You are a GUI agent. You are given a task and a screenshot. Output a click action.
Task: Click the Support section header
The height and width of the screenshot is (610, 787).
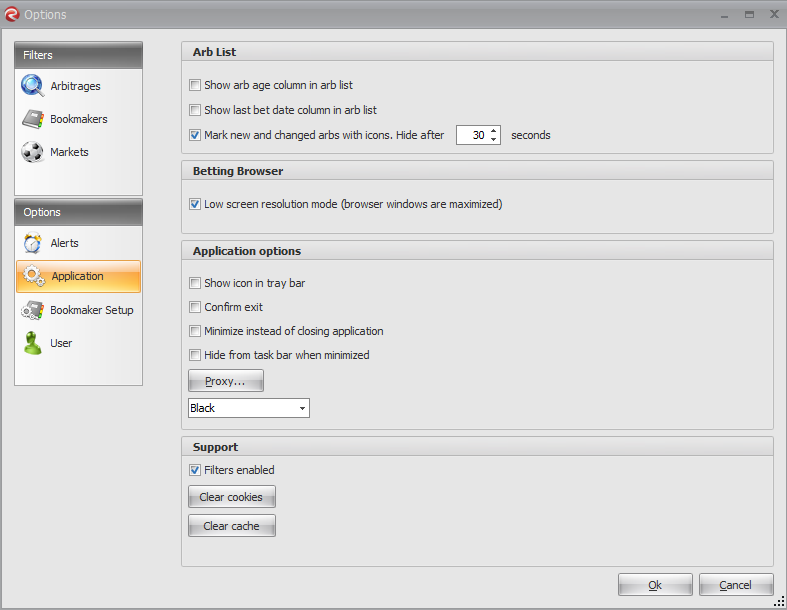477,447
